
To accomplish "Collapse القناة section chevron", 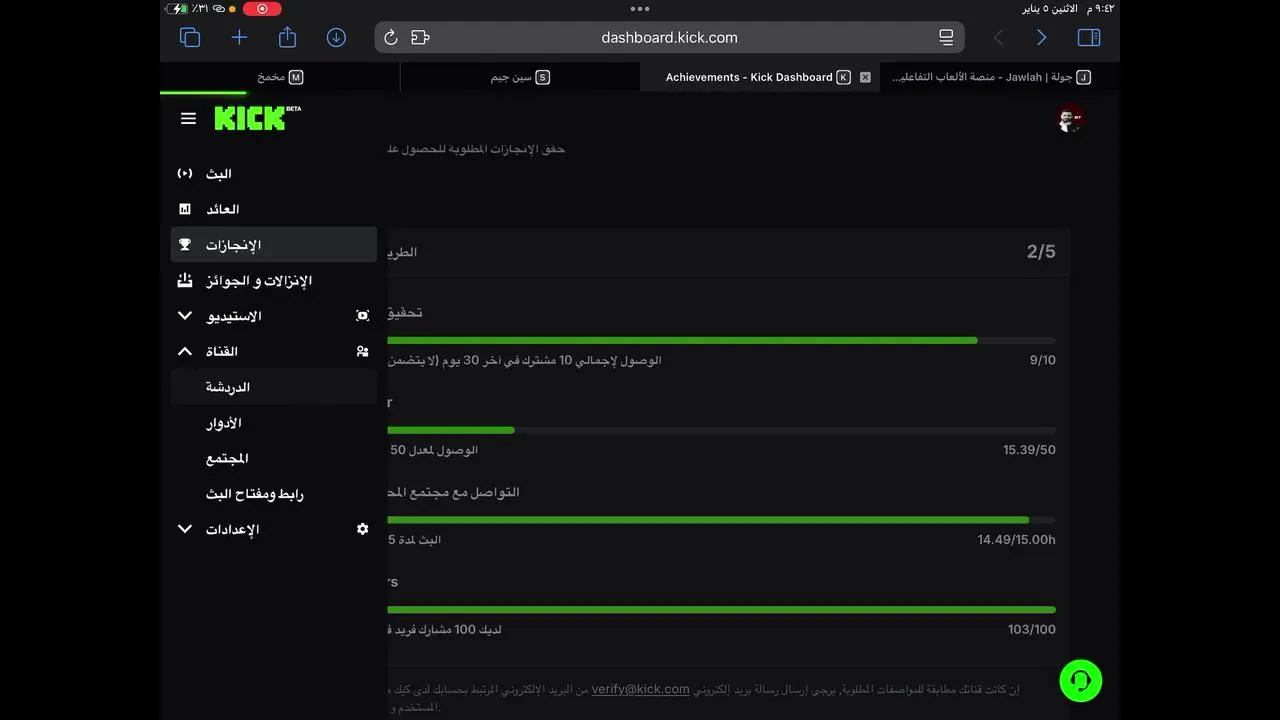I will [x=185, y=351].
